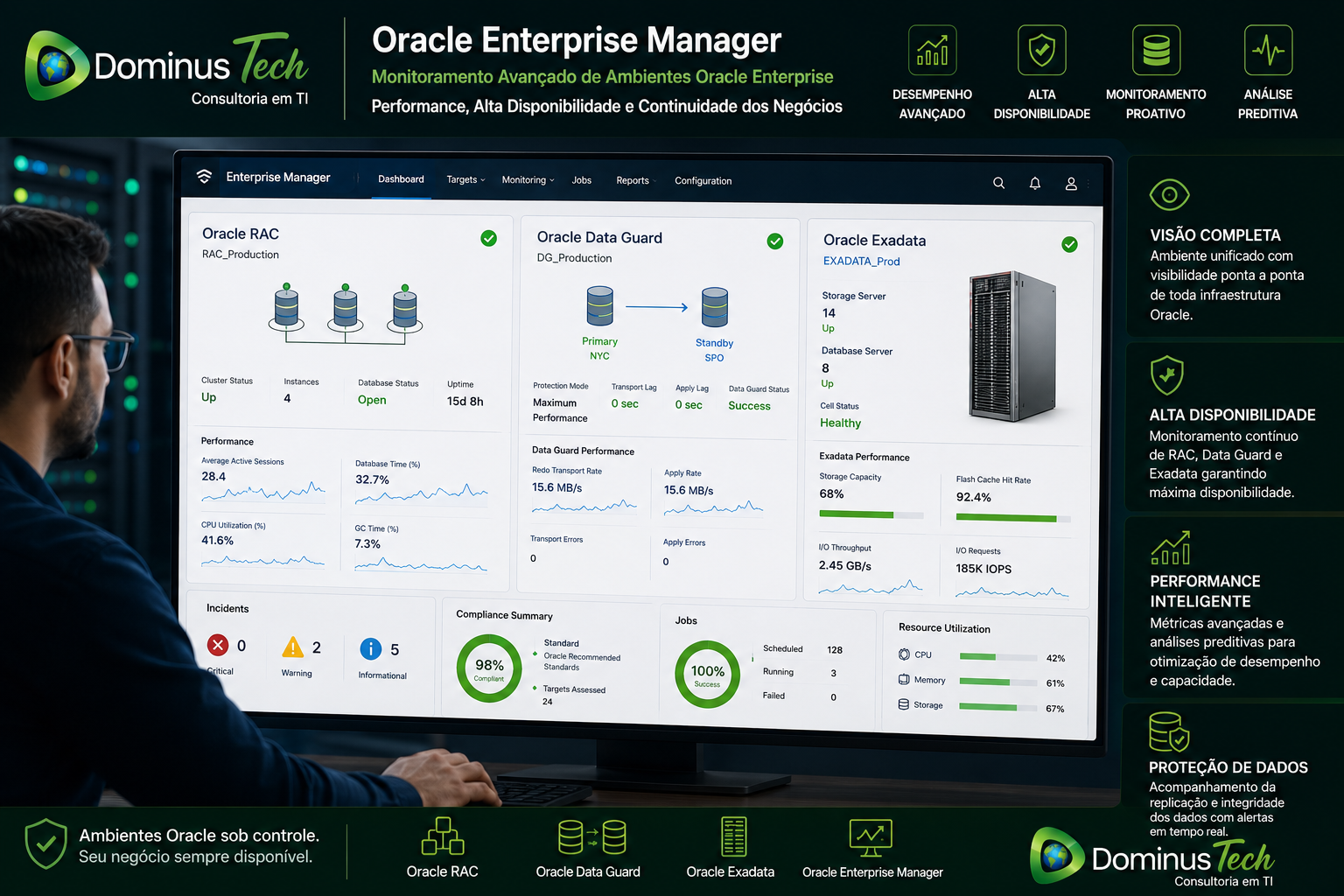Click the Performance Inteligente bar chart icon
Screen dimensions: 1344x896
click(x=1170, y=548)
